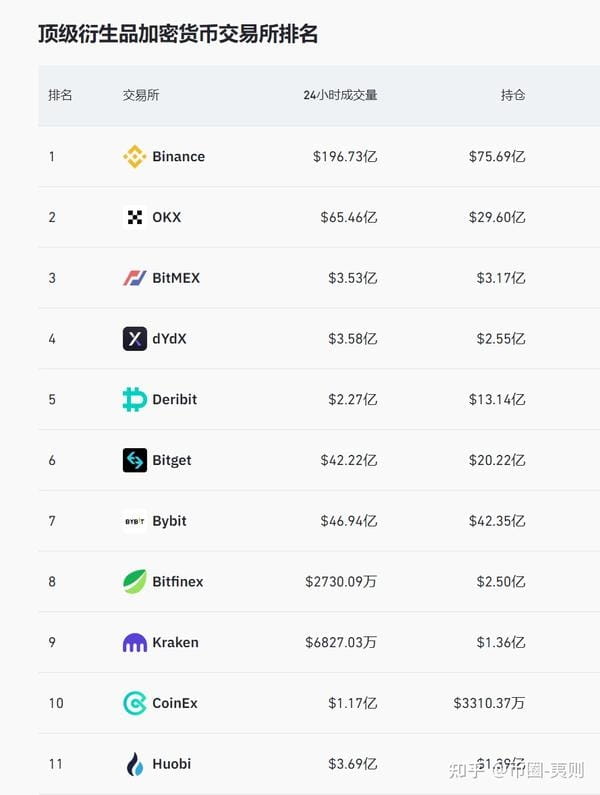Click the Kraken logo icon
This screenshot has width=600, height=795.
[134, 642]
